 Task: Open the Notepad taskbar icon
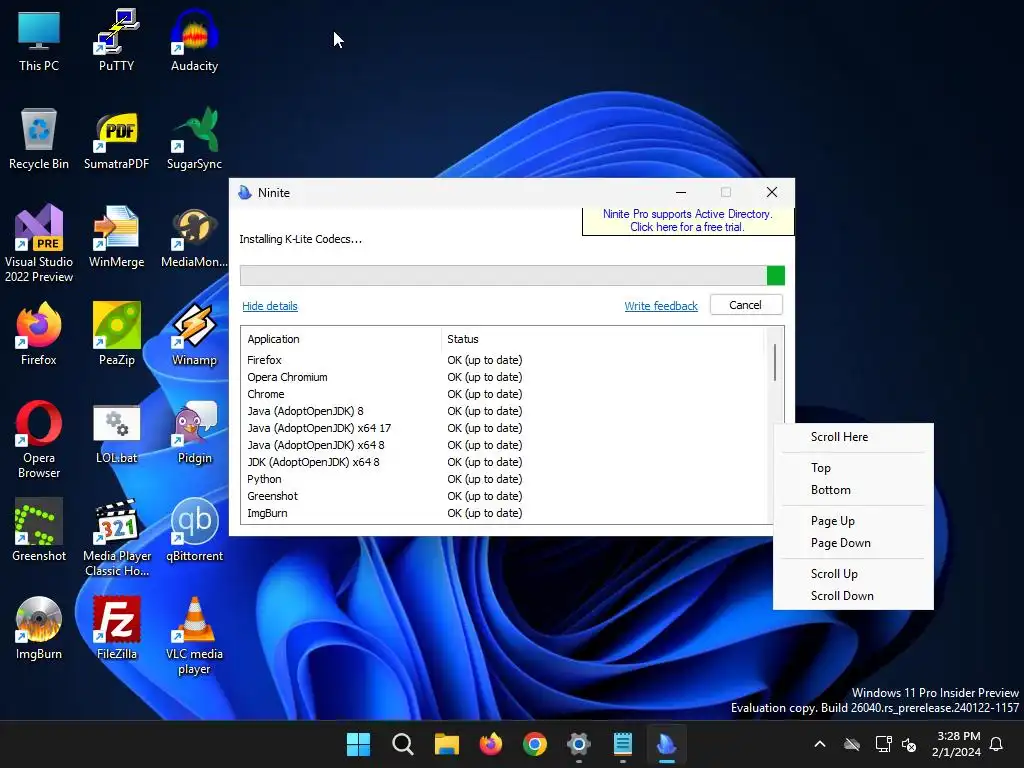(622, 744)
